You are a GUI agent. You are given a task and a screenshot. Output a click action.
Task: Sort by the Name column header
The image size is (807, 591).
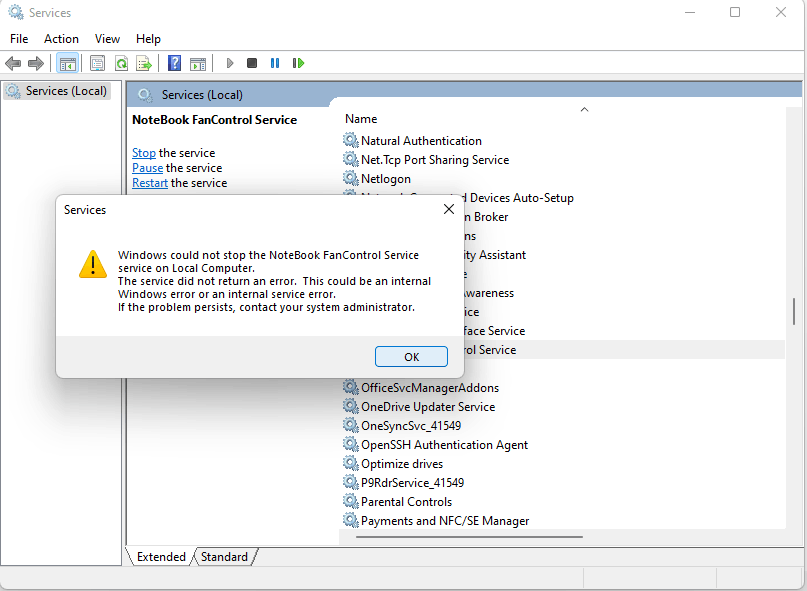click(x=361, y=119)
